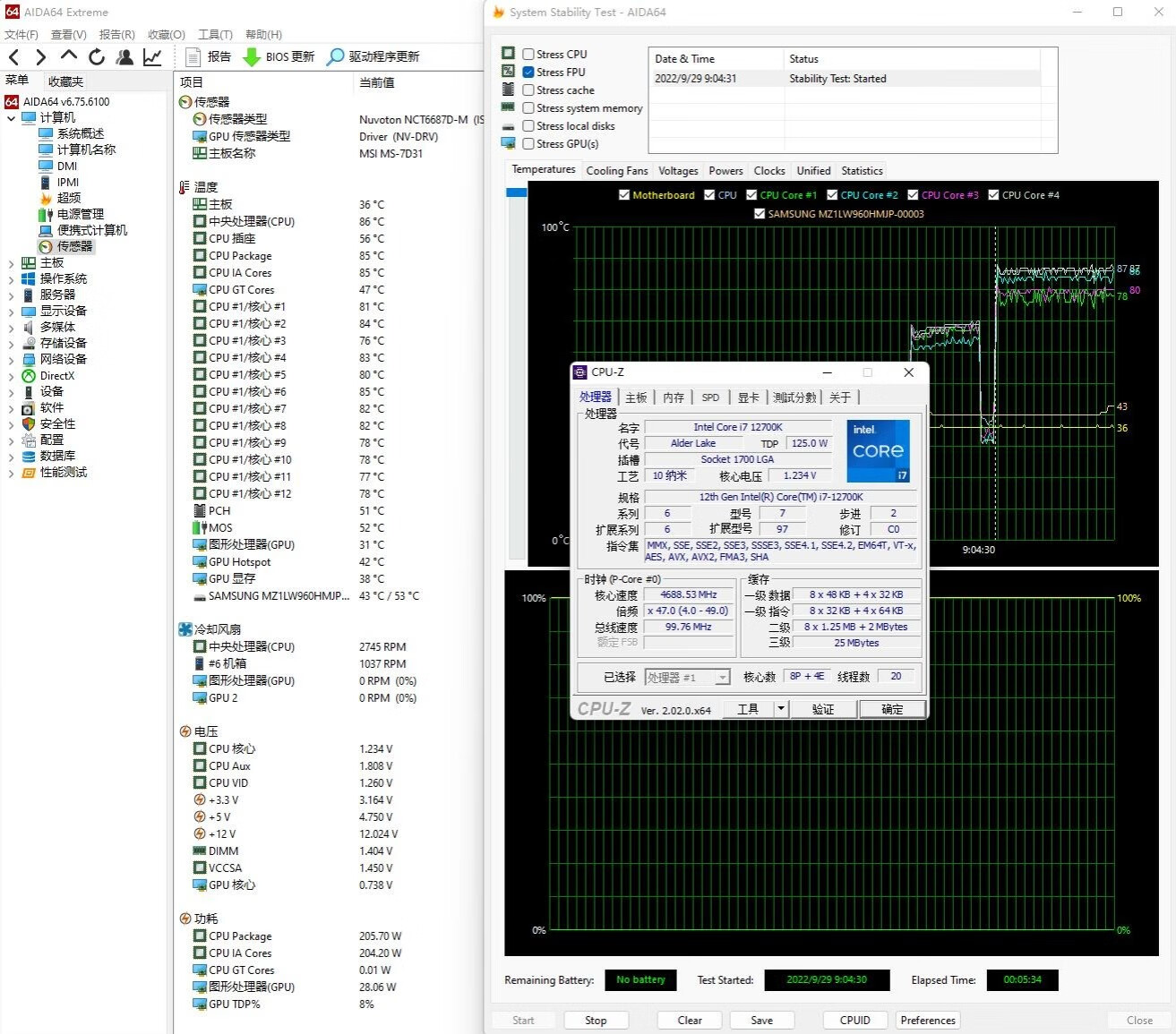
Task: Click the DirectX icon in tree
Action: click(28, 376)
